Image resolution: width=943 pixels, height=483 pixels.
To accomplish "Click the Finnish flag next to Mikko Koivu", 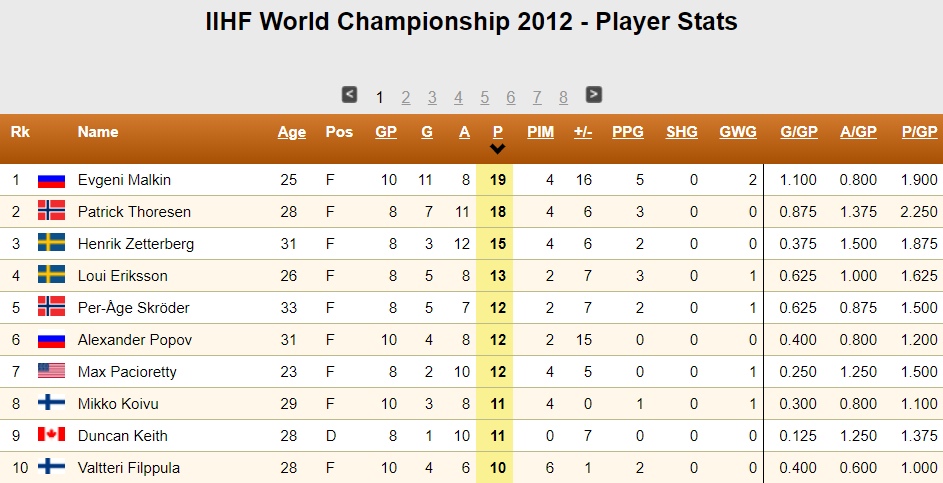I will pyautogui.click(x=51, y=403).
